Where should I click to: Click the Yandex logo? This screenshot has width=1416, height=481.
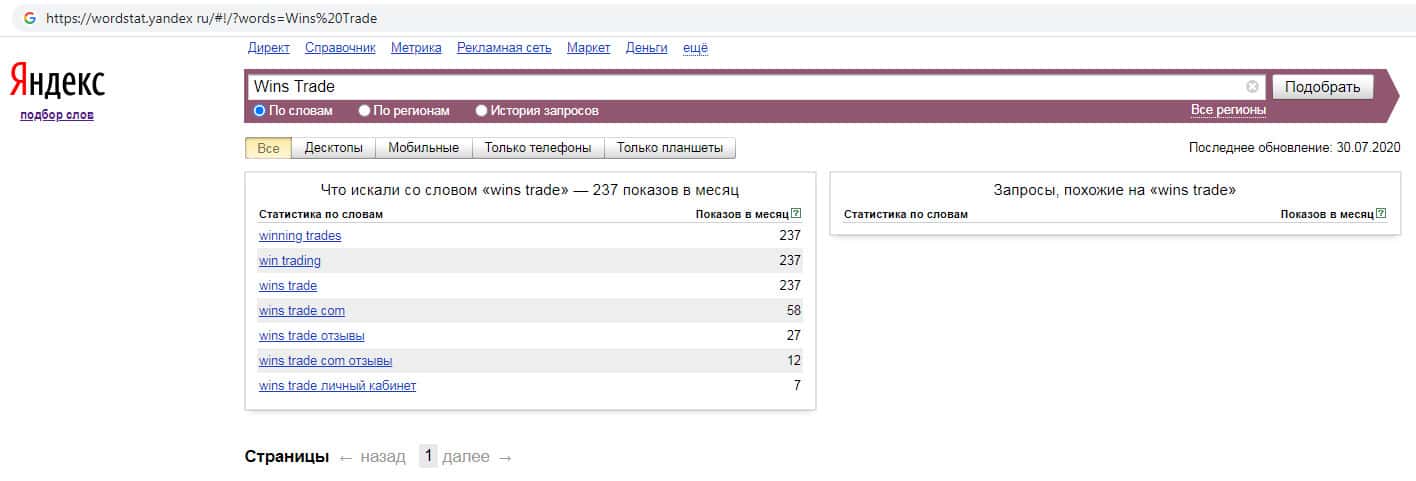pos(57,82)
